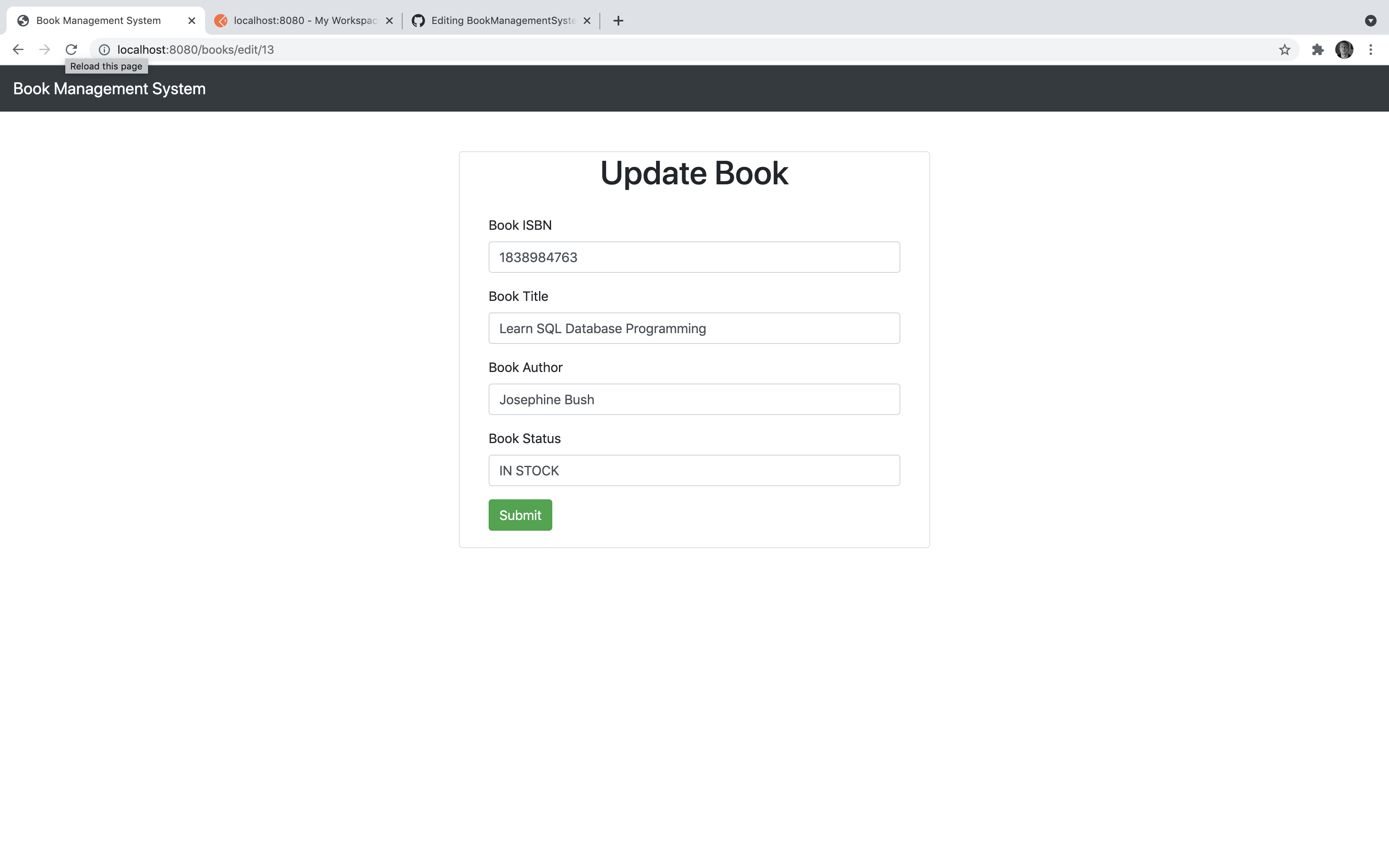The height and width of the screenshot is (868, 1389).
Task: Click the Book Management System header link
Action: pos(109,88)
